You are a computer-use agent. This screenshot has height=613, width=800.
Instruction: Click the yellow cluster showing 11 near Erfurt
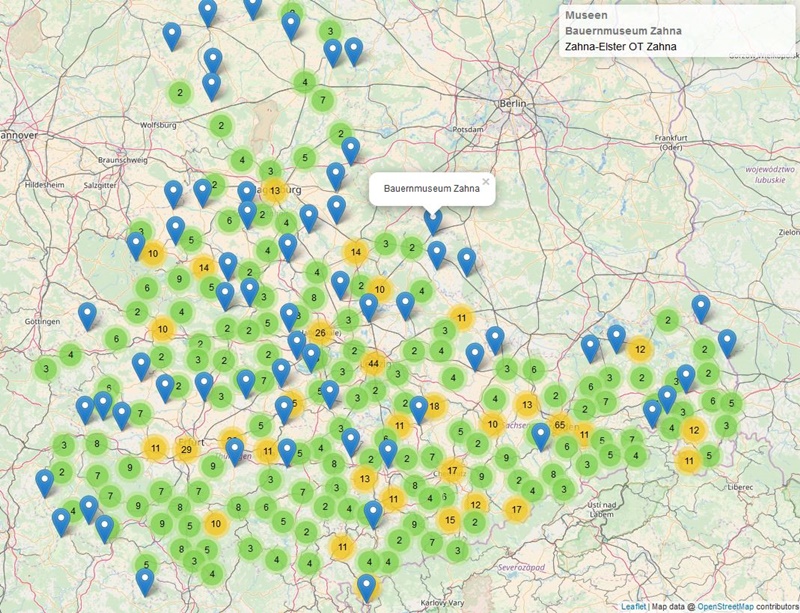point(154,448)
